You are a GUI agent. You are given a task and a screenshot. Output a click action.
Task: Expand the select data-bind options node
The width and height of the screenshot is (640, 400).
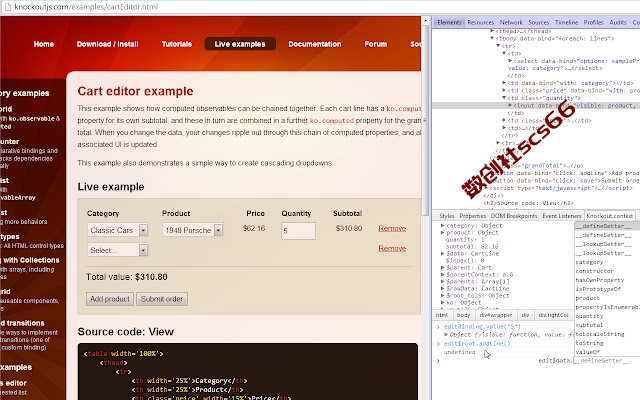point(510,61)
